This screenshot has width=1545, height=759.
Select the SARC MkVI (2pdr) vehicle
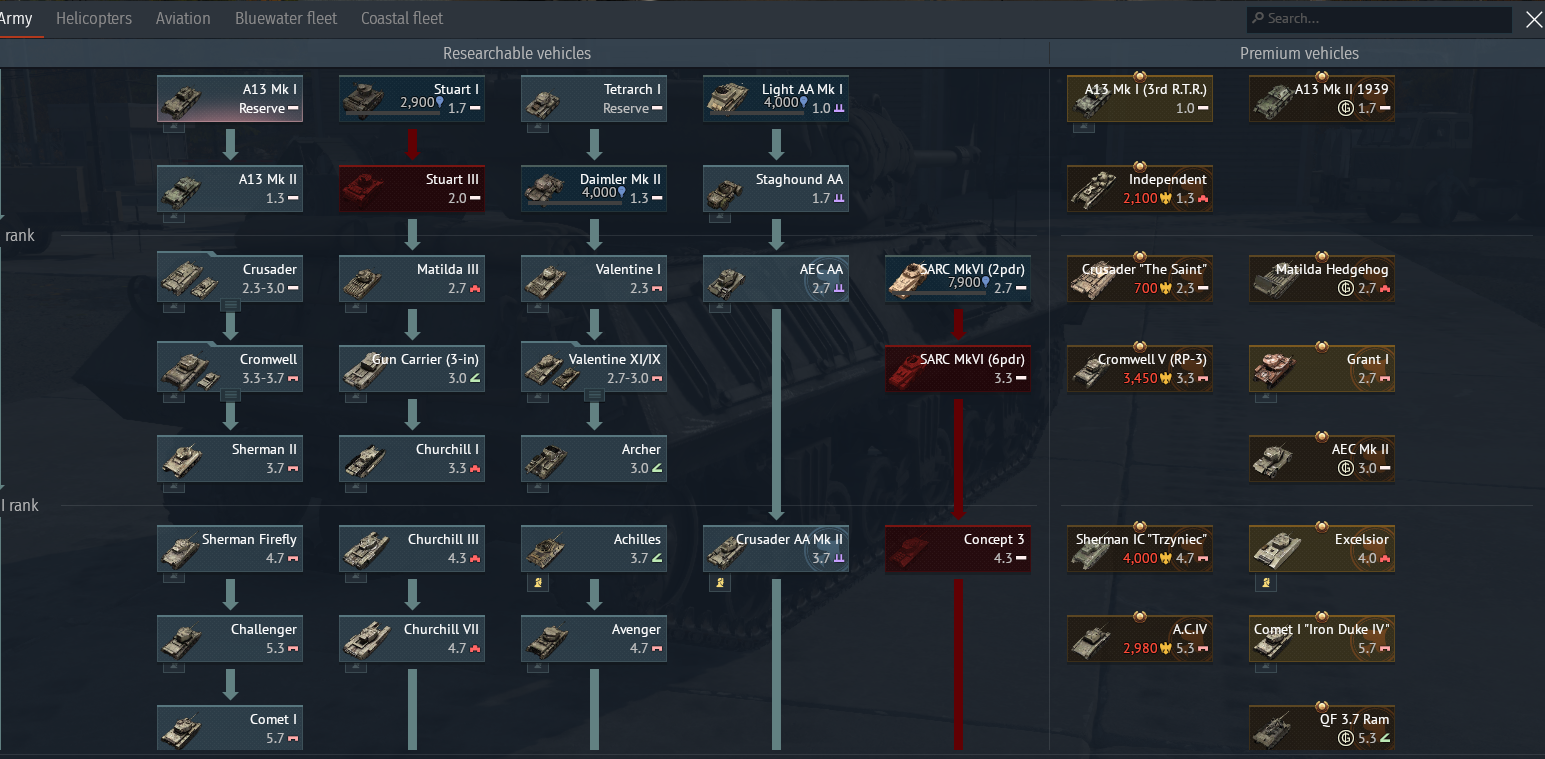tap(958, 279)
